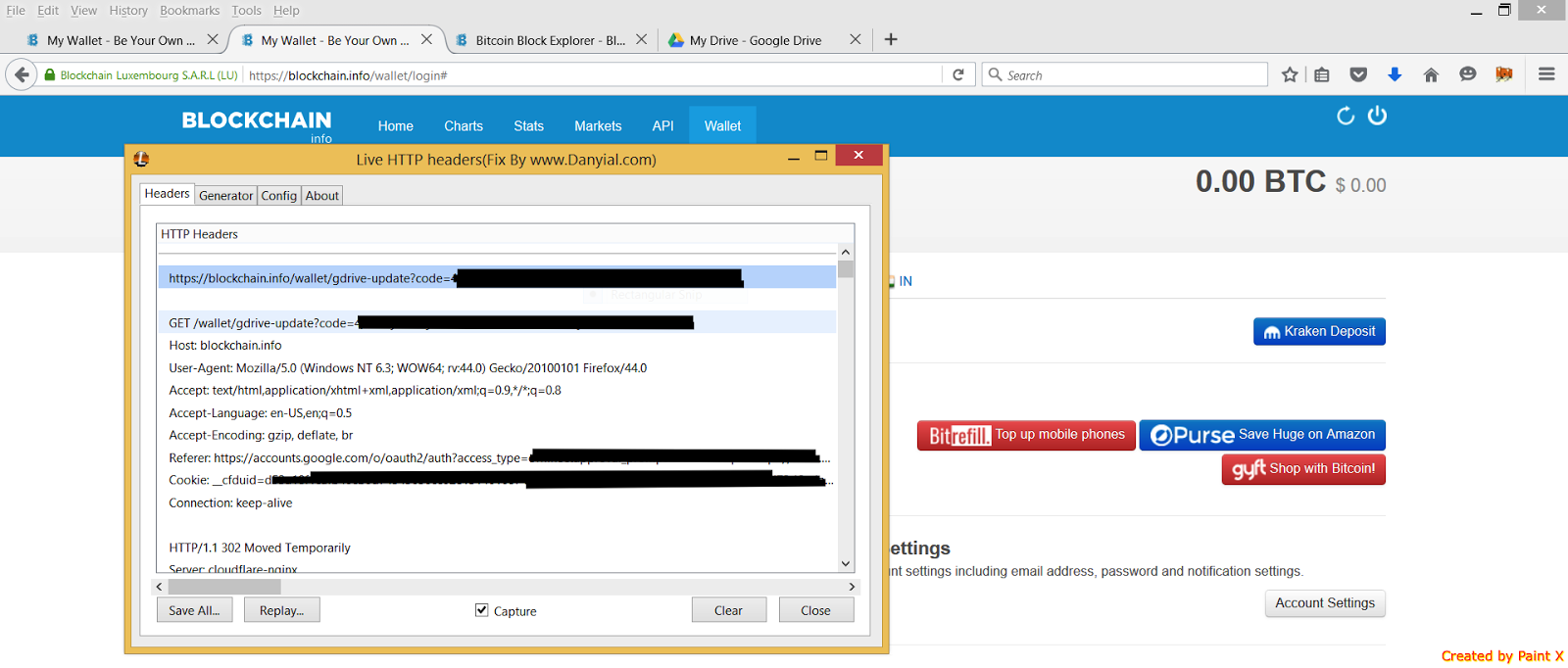Open the downloads arrow icon
Image resolution: width=1568 pixels, height=668 pixels.
pyautogui.click(x=1395, y=74)
